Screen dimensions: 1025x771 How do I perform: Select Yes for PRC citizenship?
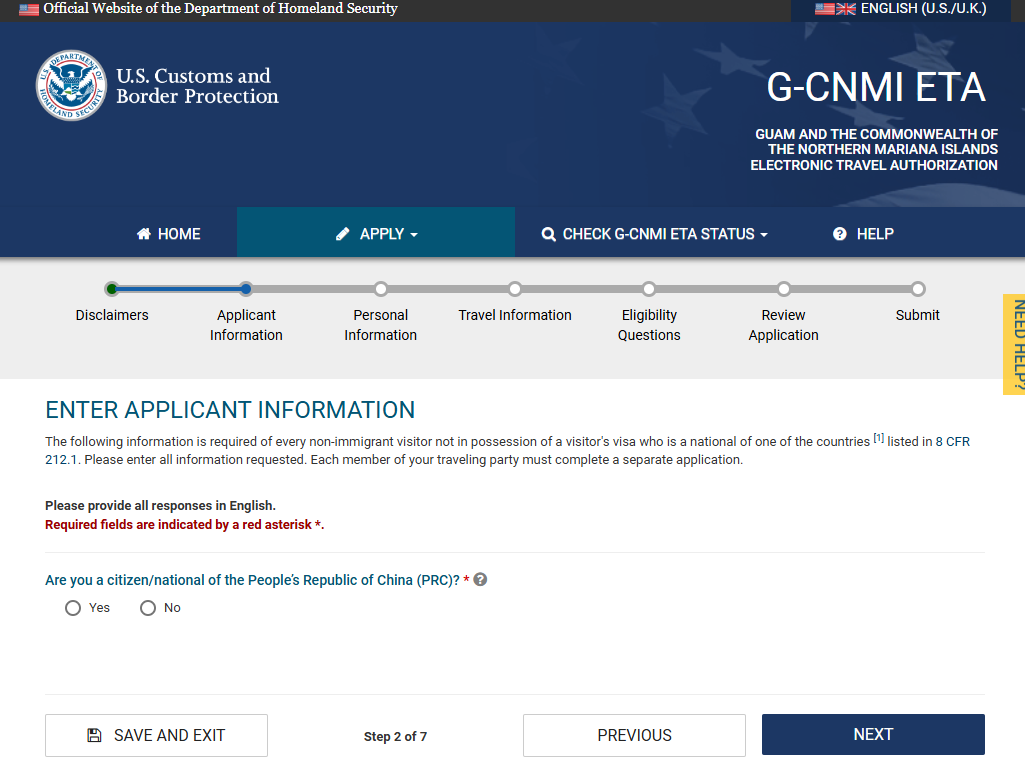tap(73, 608)
